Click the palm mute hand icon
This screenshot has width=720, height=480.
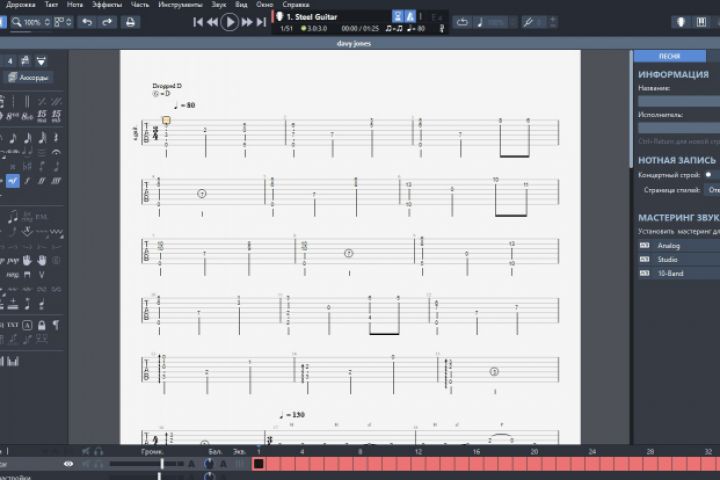click(27, 260)
